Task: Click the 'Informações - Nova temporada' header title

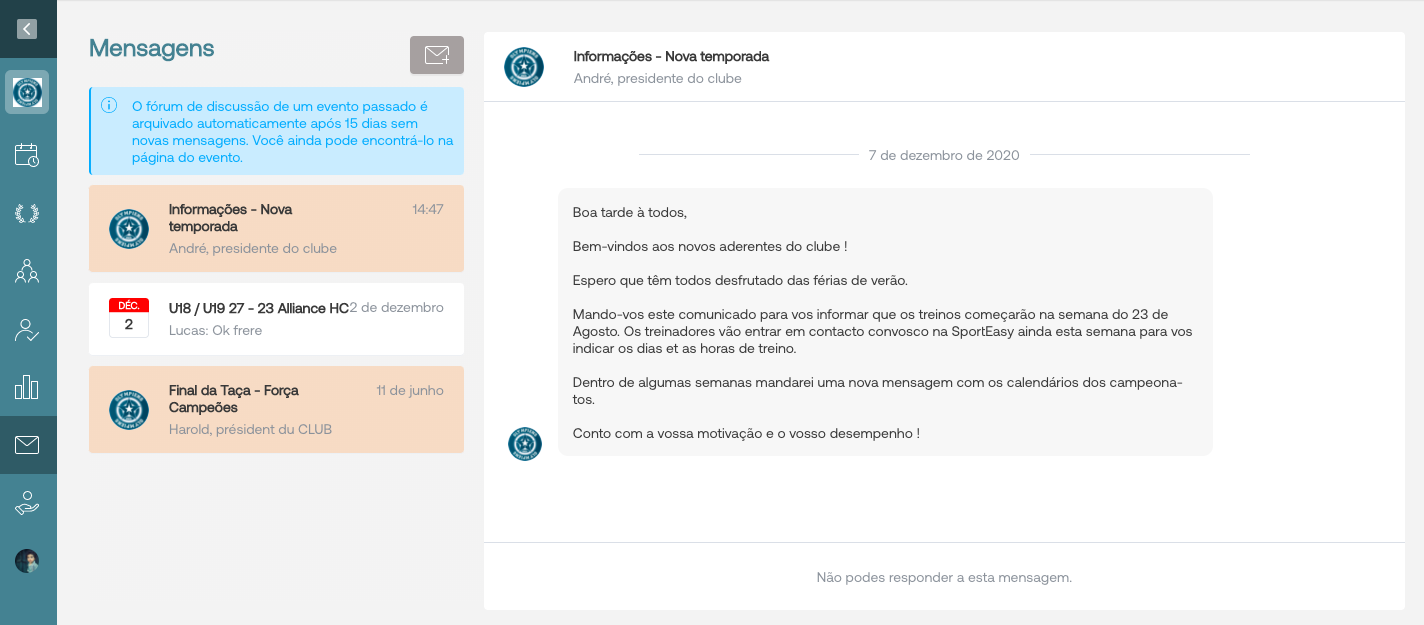Action: pyautogui.click(x=671, y=56)
